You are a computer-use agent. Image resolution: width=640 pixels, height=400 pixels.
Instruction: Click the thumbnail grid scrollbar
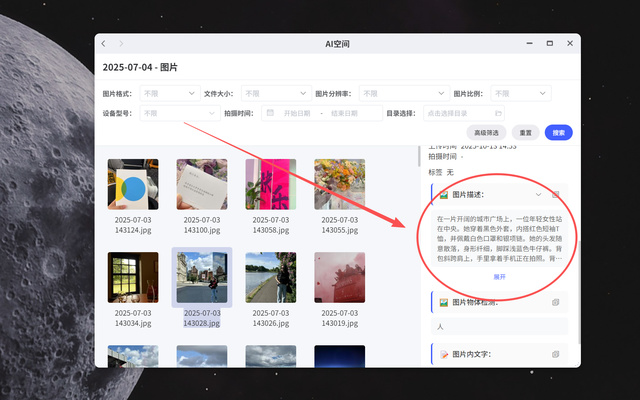[419, 156]
